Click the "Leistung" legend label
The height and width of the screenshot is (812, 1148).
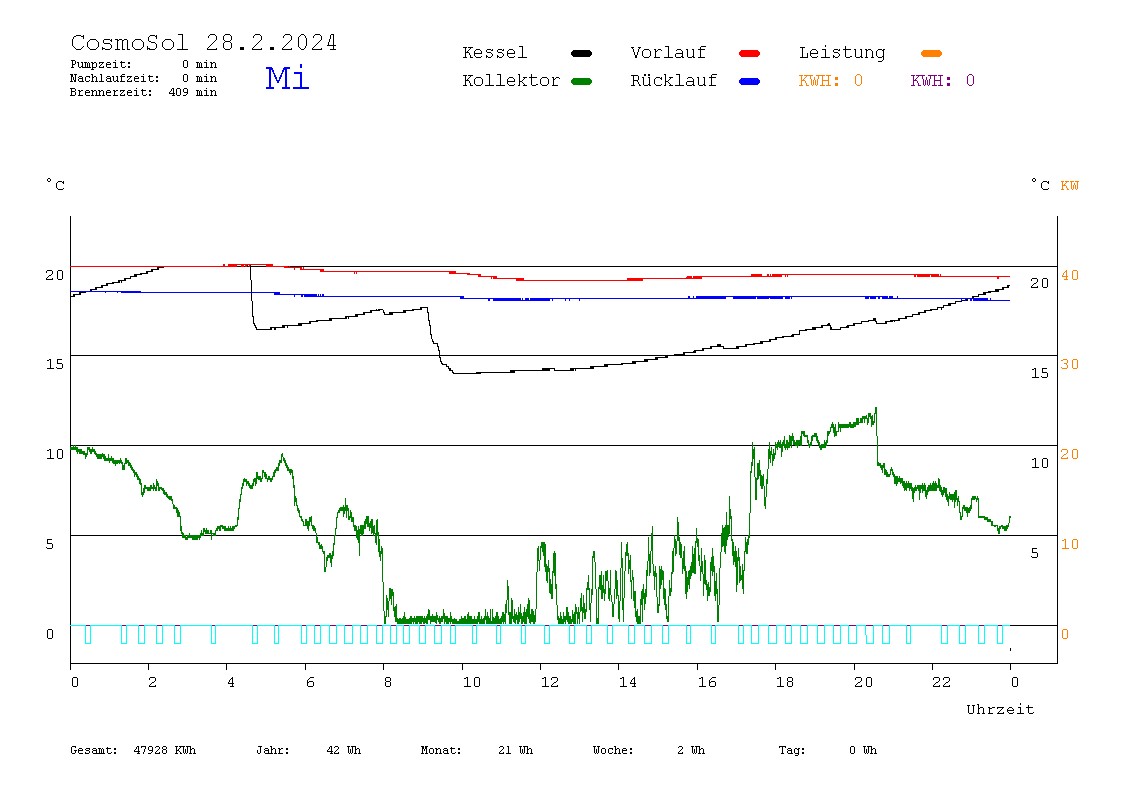[842, 53]
